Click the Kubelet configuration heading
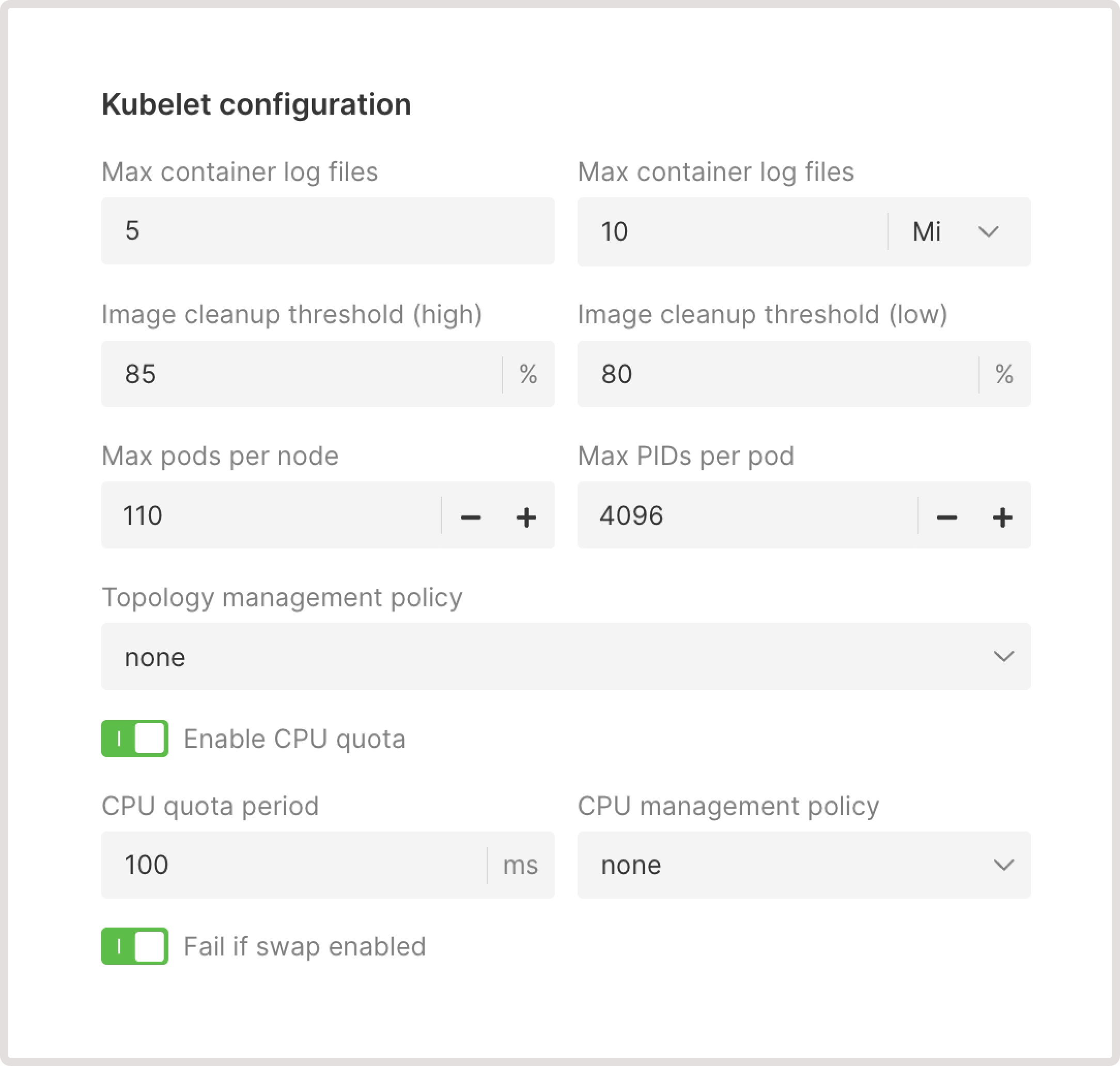Image resolution: width=1120 pixels, height=1066 pixels. click(256, 104)
